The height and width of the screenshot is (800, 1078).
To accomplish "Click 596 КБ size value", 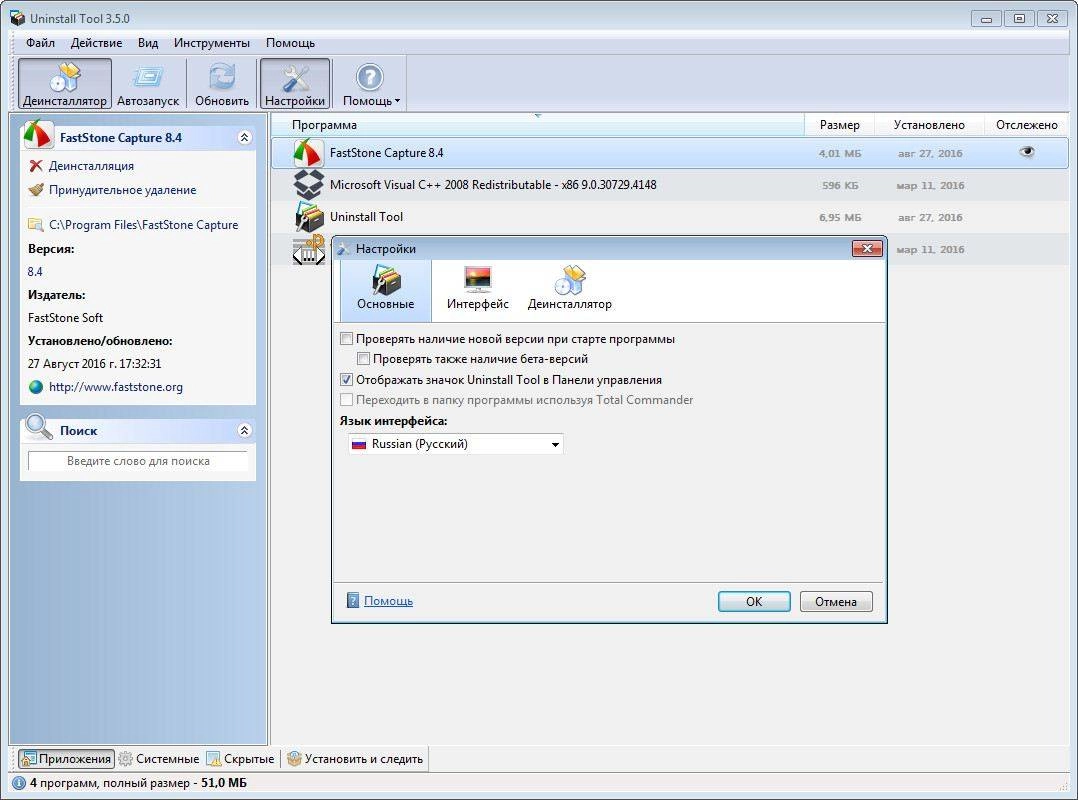I will click(x=839, y=186).
